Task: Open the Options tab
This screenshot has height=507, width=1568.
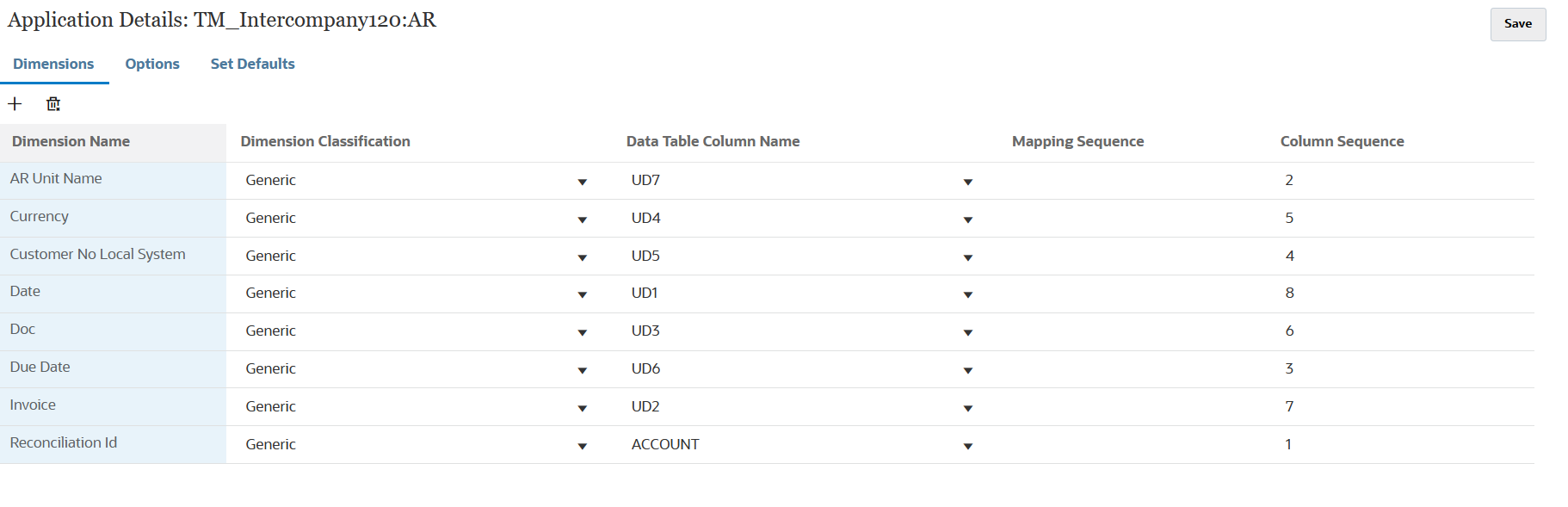Action: [152, 64]
